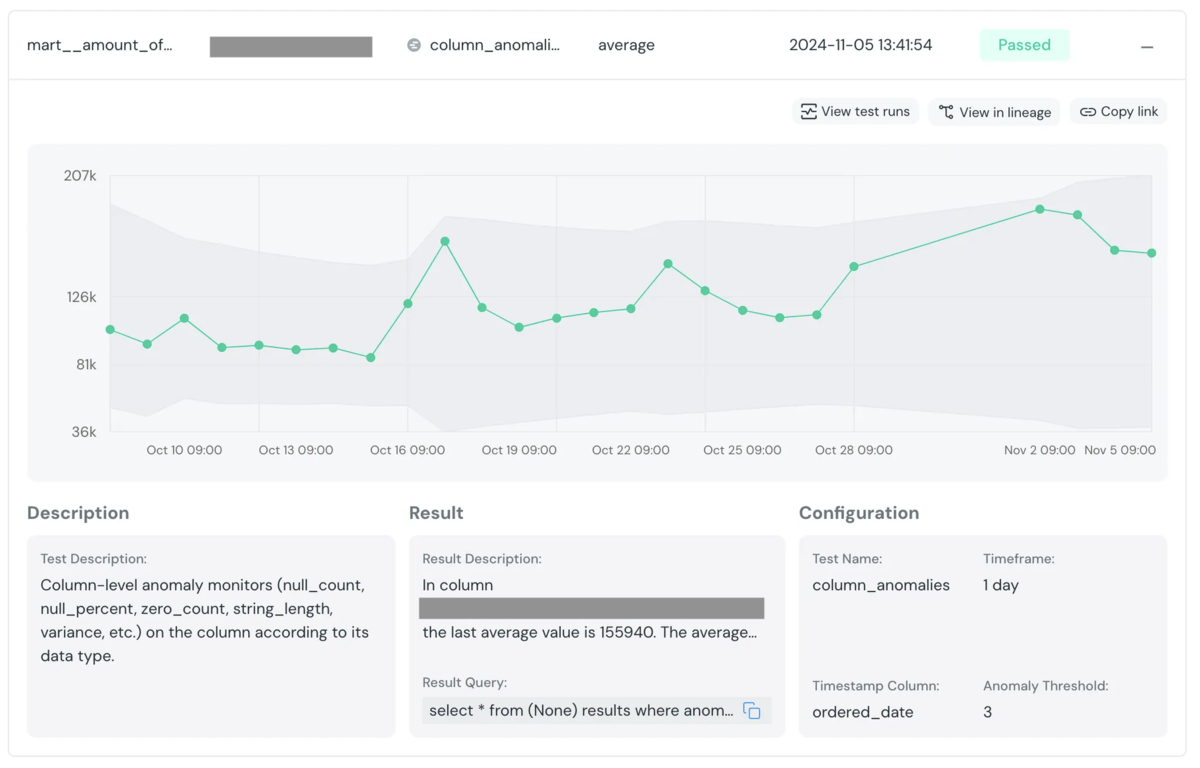The image size is (1200, 768).
Task: Click the Nov 2 peak data point
Action: [x=1040, y=209]
